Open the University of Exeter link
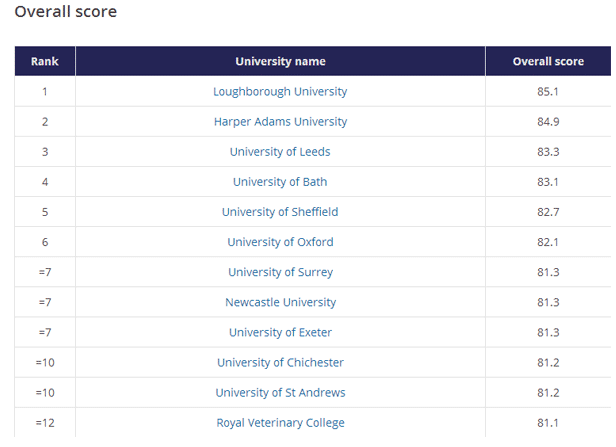 280,332
